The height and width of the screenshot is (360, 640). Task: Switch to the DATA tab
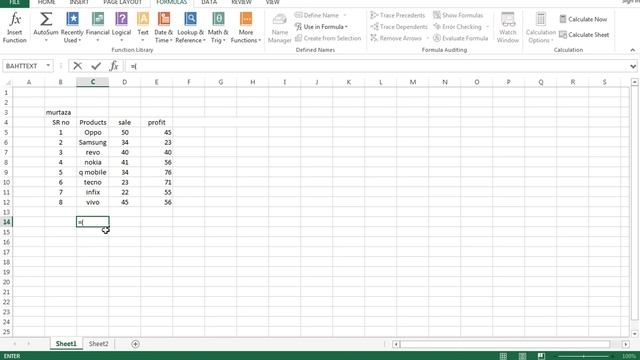pyautogui.click(x=209, y=2)
